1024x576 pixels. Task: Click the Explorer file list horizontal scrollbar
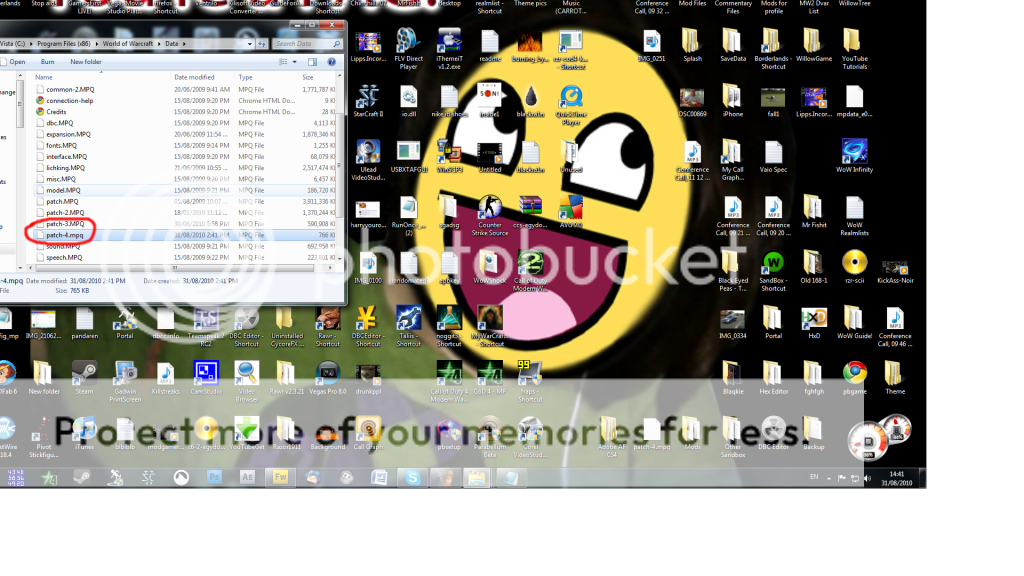coord(175,268)
